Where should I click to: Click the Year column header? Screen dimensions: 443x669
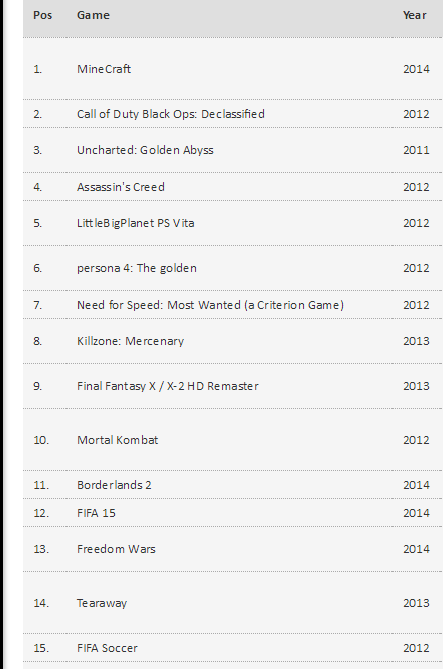tap(414, 15)
